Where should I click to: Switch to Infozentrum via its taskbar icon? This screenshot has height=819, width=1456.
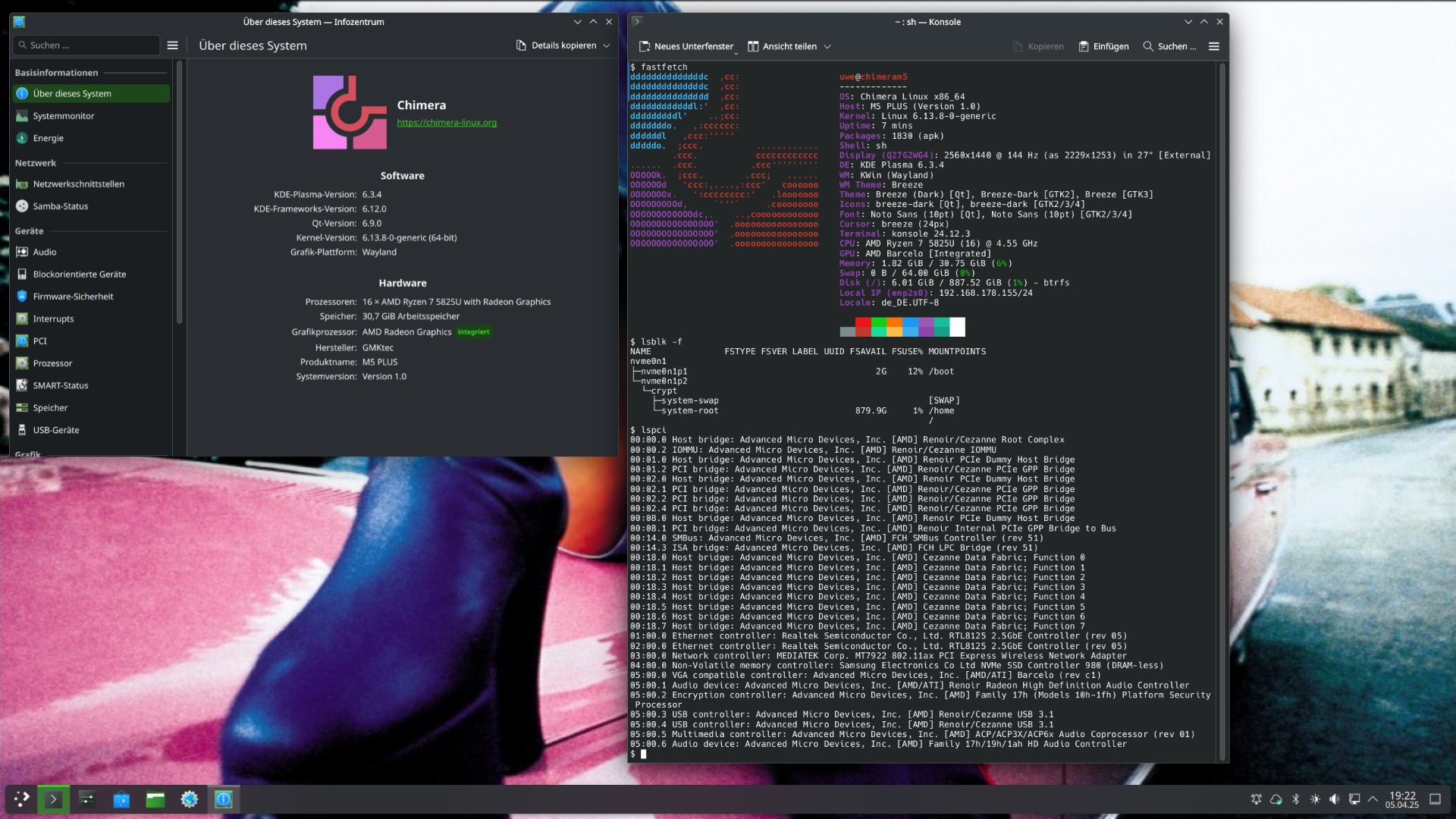pos(224,799)
